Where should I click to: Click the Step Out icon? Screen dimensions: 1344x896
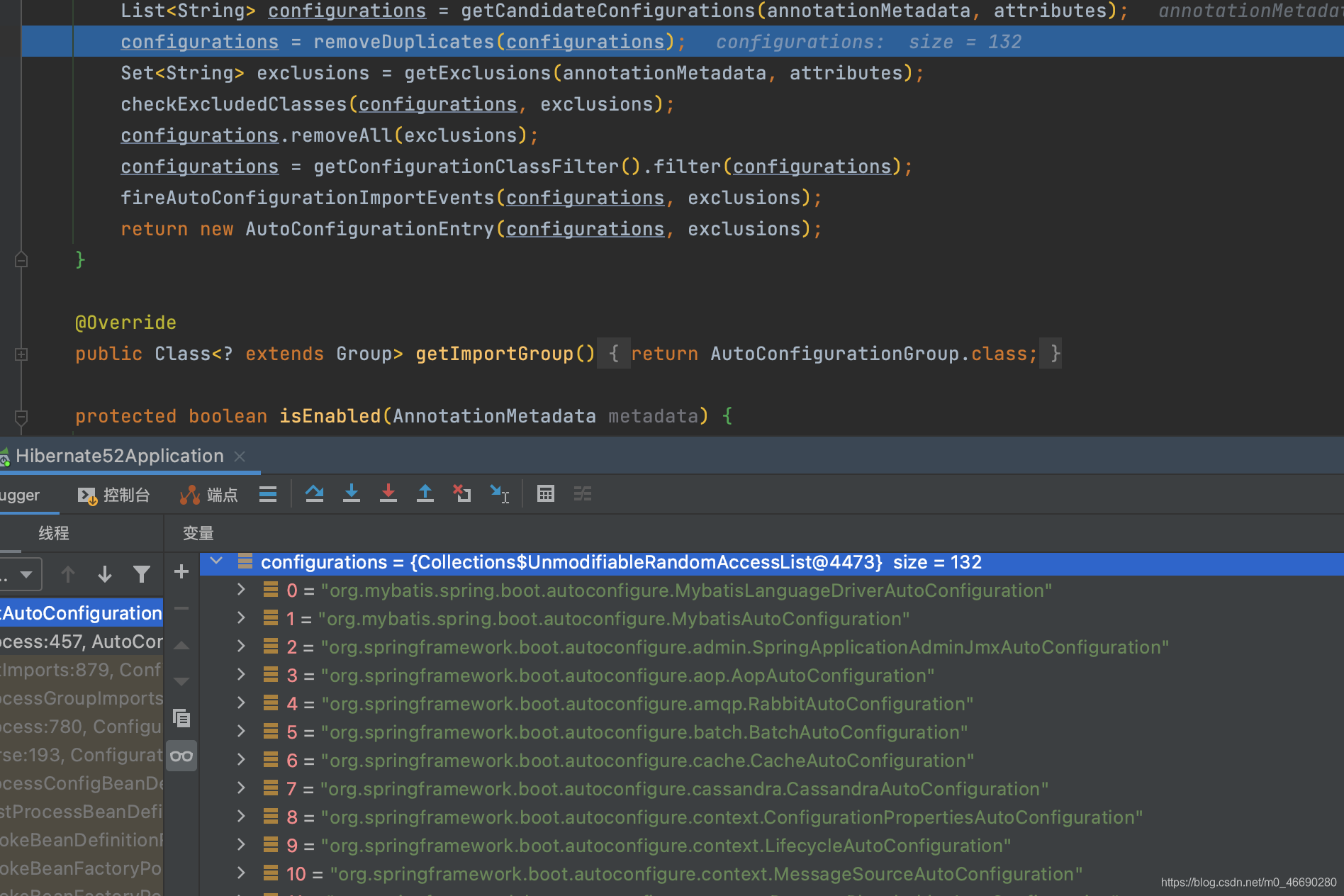pyautogui.click(x=425, y=493)
